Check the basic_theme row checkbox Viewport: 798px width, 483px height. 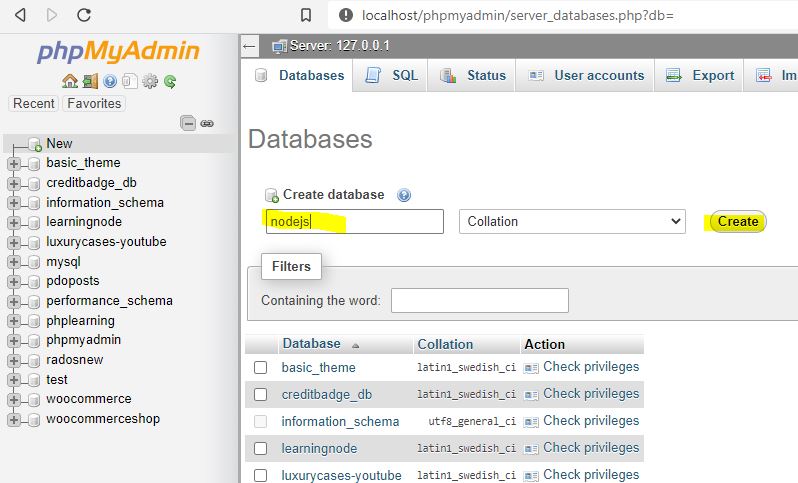point(261,367)
